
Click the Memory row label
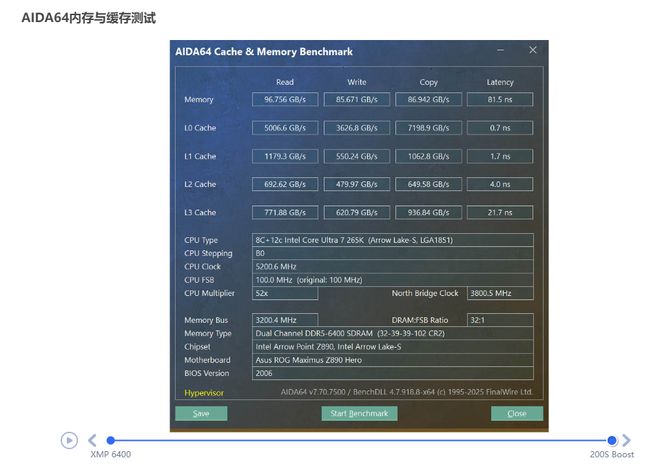point(199,100)
